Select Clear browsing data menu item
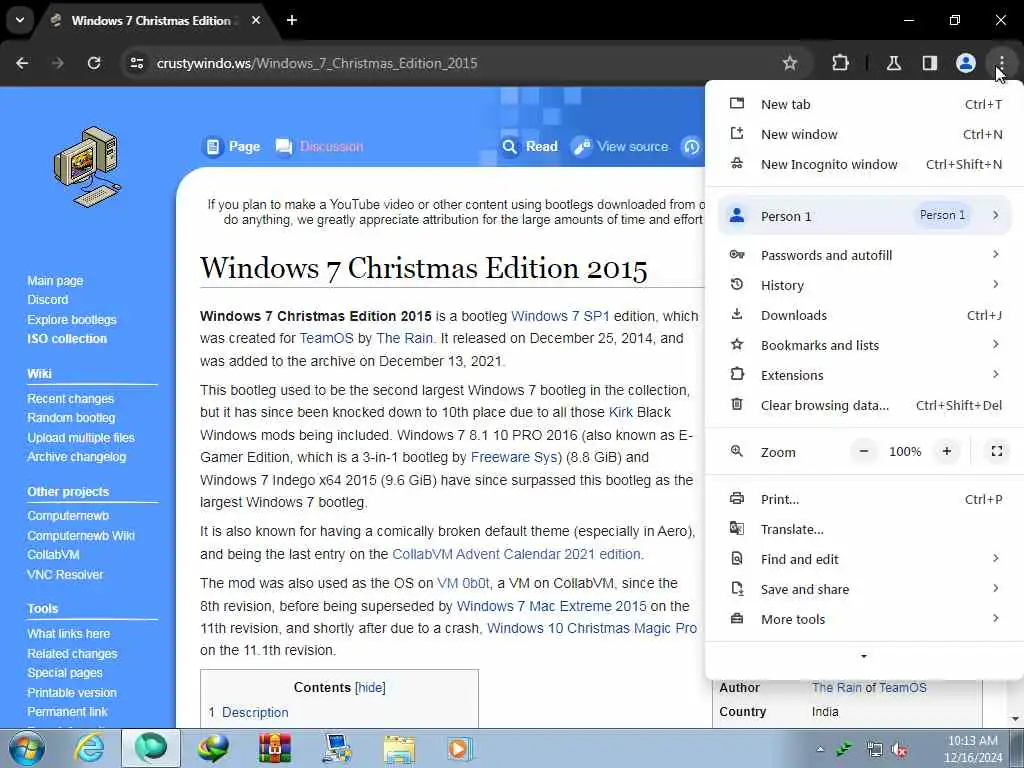The image size is (1024, 768). pos(865,406)
